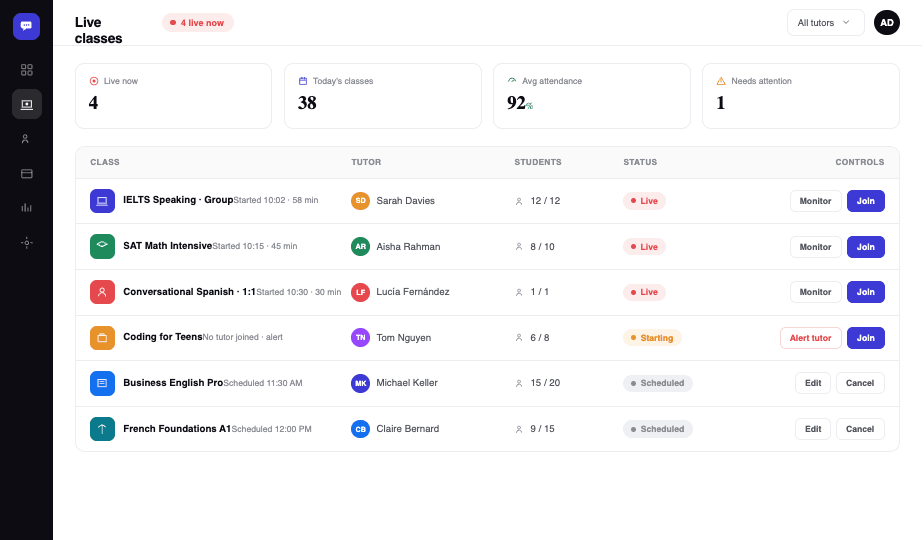Open the Avg attendance stat card
Screen dimensions: 924x540
592,96
